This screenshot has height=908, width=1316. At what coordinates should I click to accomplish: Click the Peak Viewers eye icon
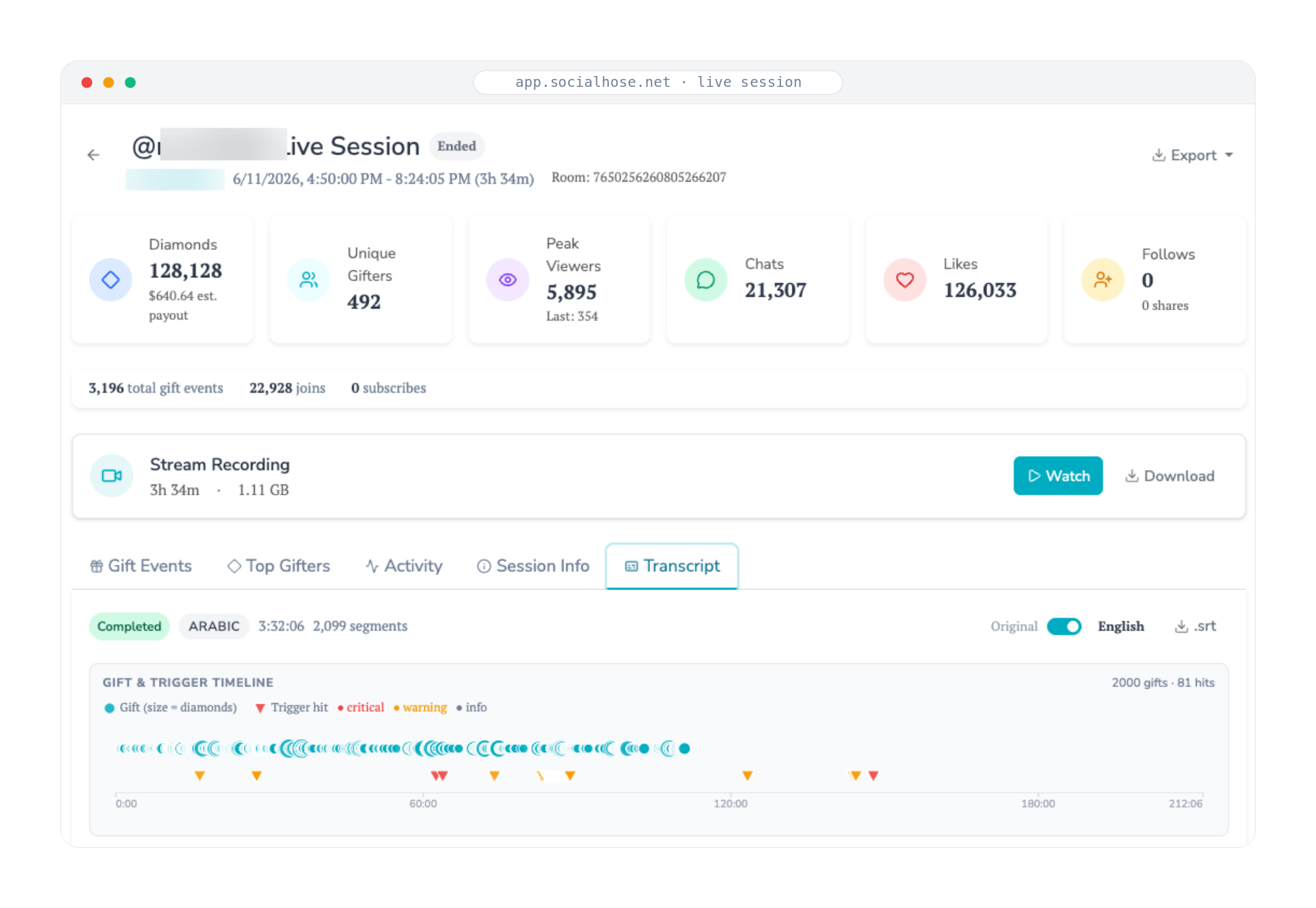(508, 279)
